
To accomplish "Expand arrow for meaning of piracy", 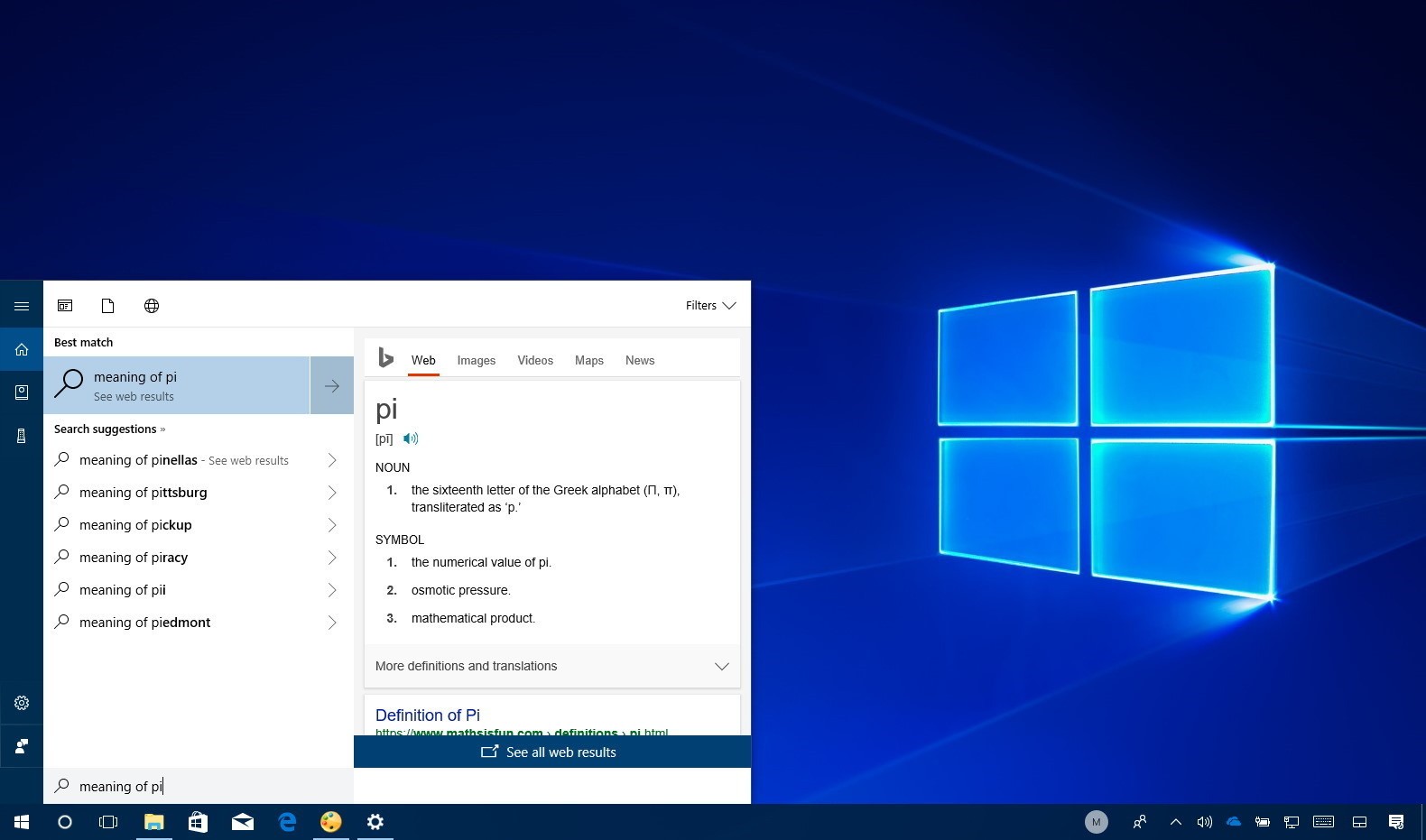I will coord(332,558).
